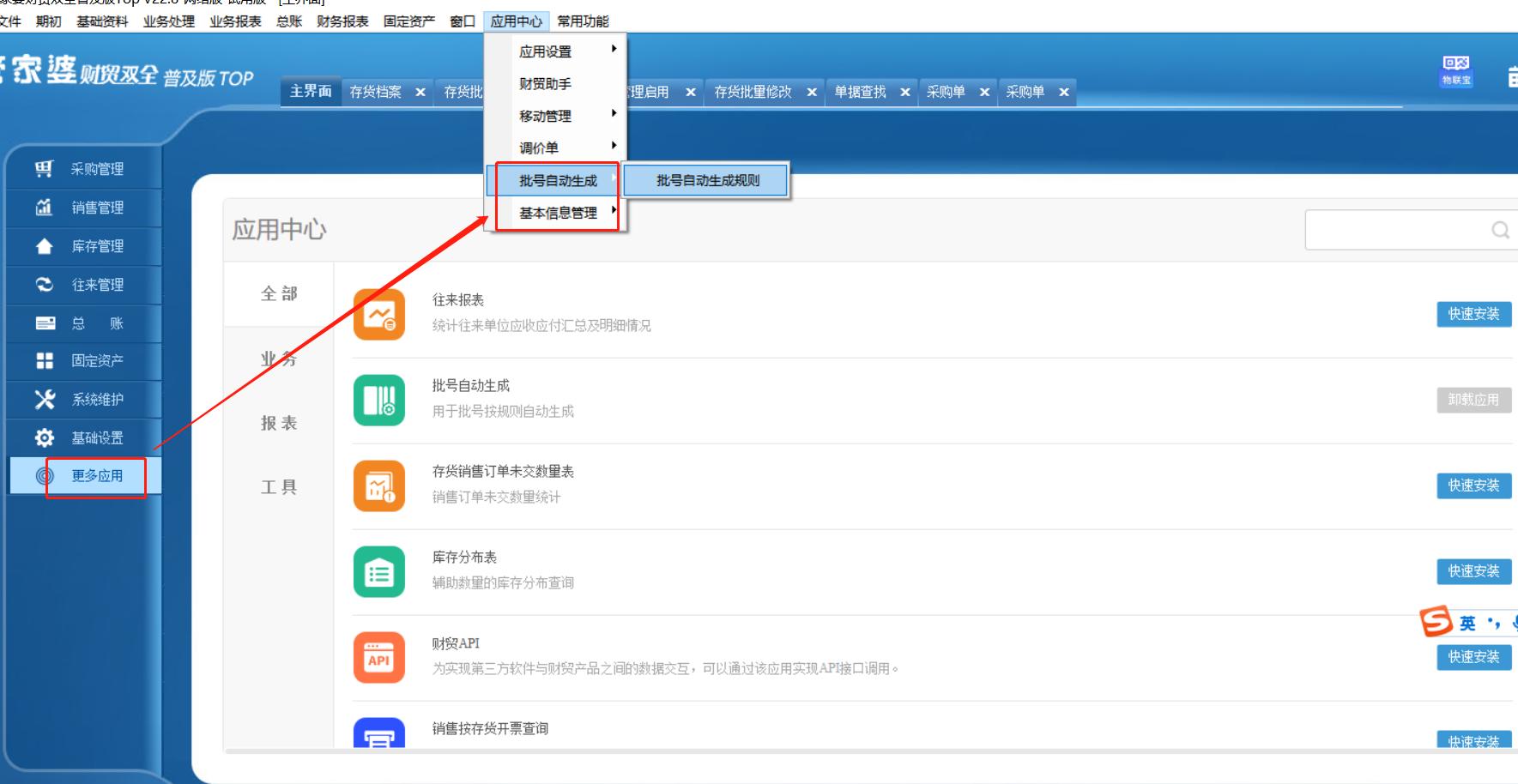The width and height of the screenshot is (1518, 784).
Task: Open the 基础资料 menu
Action: click(102, 21)
